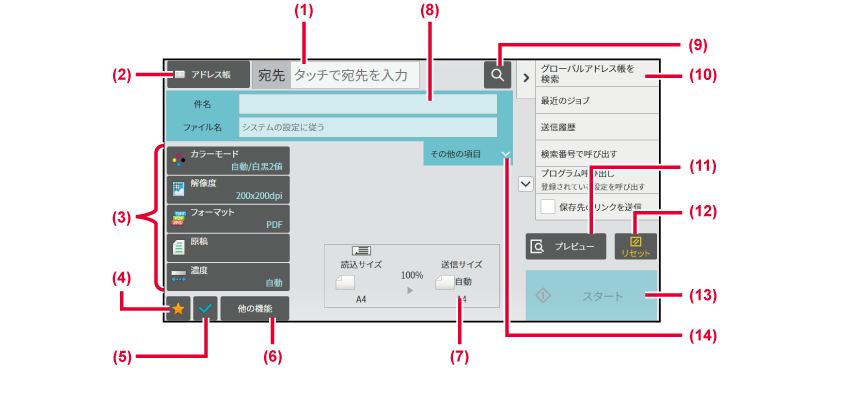Tap the プレビュー preview button
This screenshot has width=842, height=399.
pyautogui.click(x=566, y=246)
